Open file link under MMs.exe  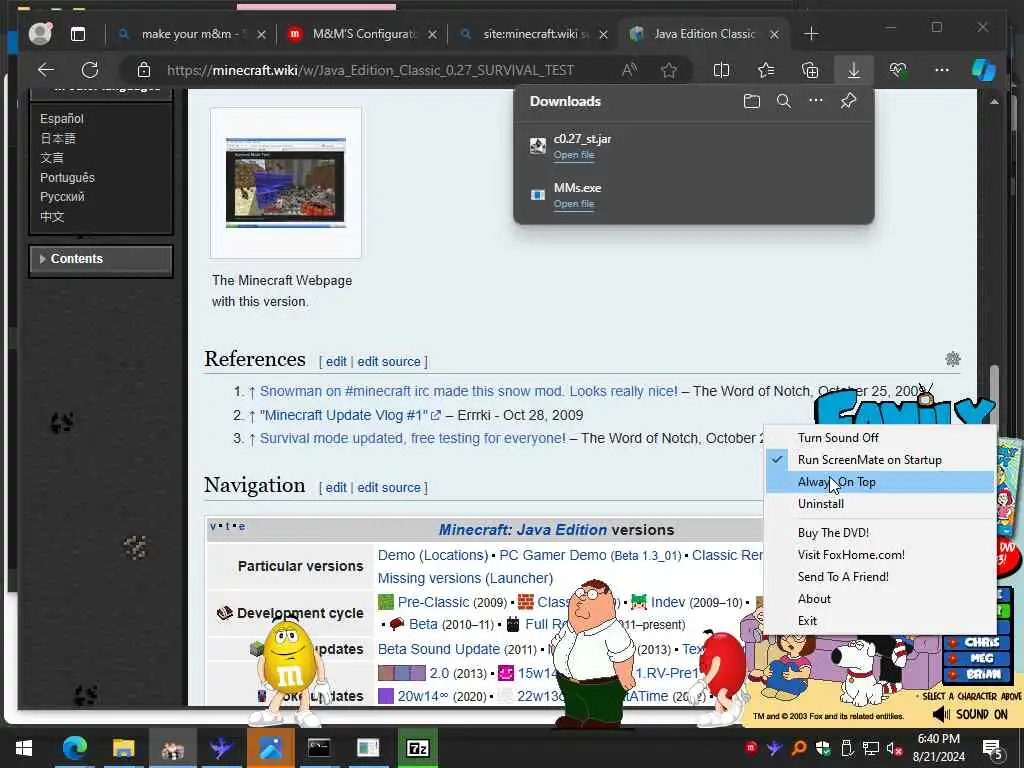pos(574,204)
